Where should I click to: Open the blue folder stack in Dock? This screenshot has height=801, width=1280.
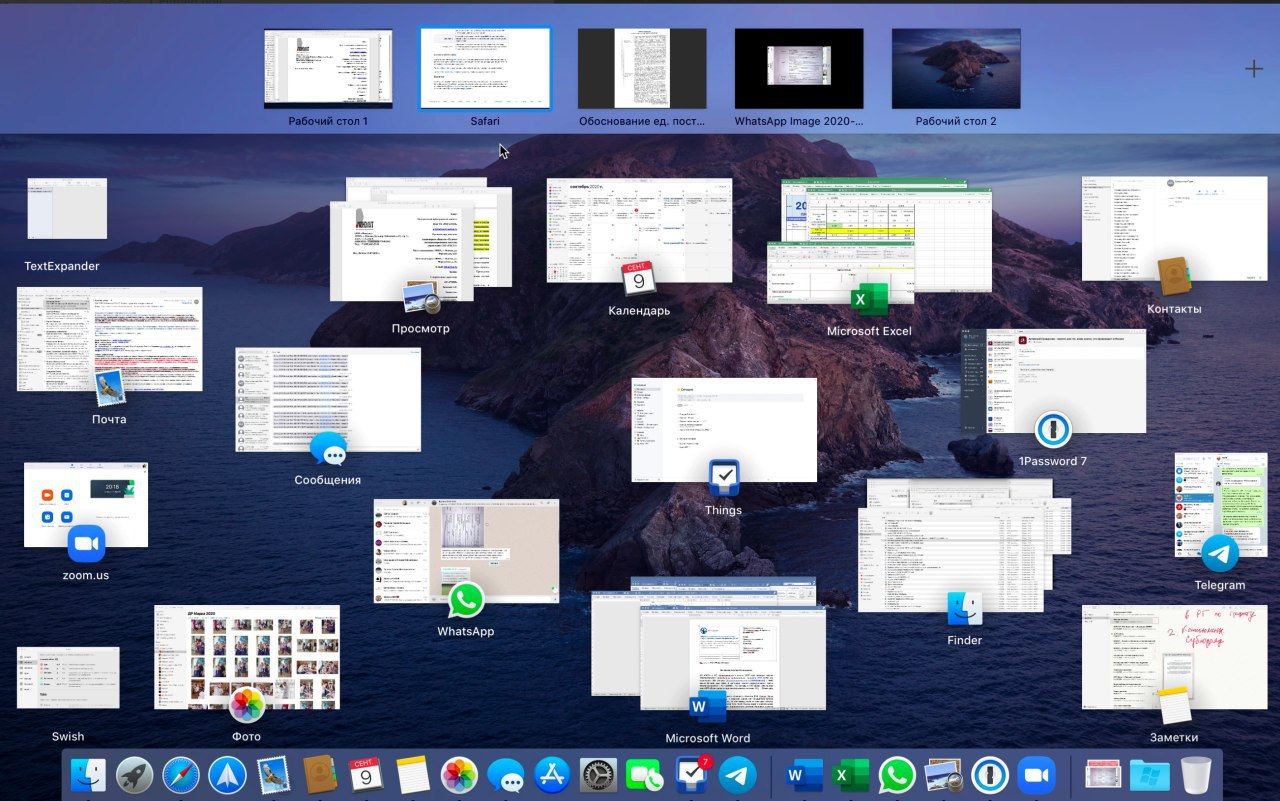(1149, 775)
